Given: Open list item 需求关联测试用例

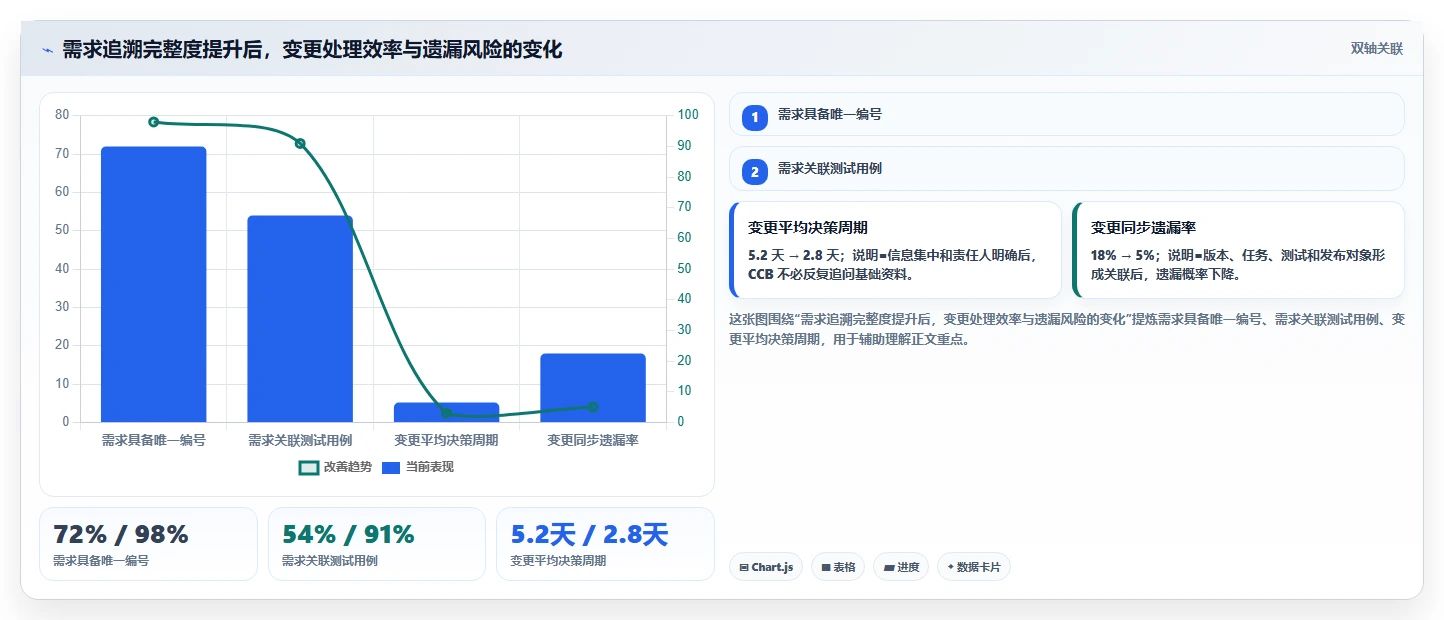Looking at the screenshot, I should pos(1067,168).
